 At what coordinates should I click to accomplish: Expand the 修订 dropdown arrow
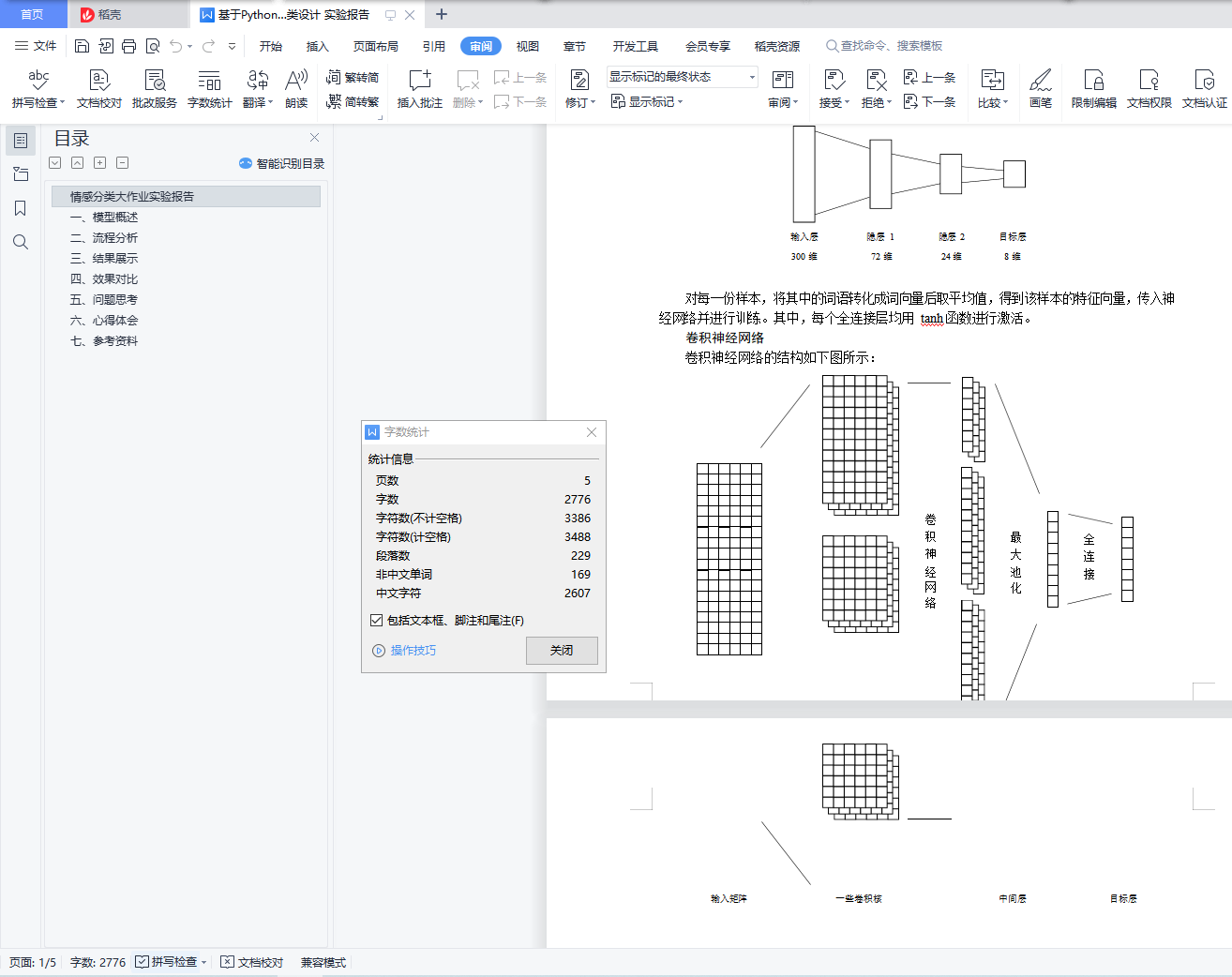point(593,103)
